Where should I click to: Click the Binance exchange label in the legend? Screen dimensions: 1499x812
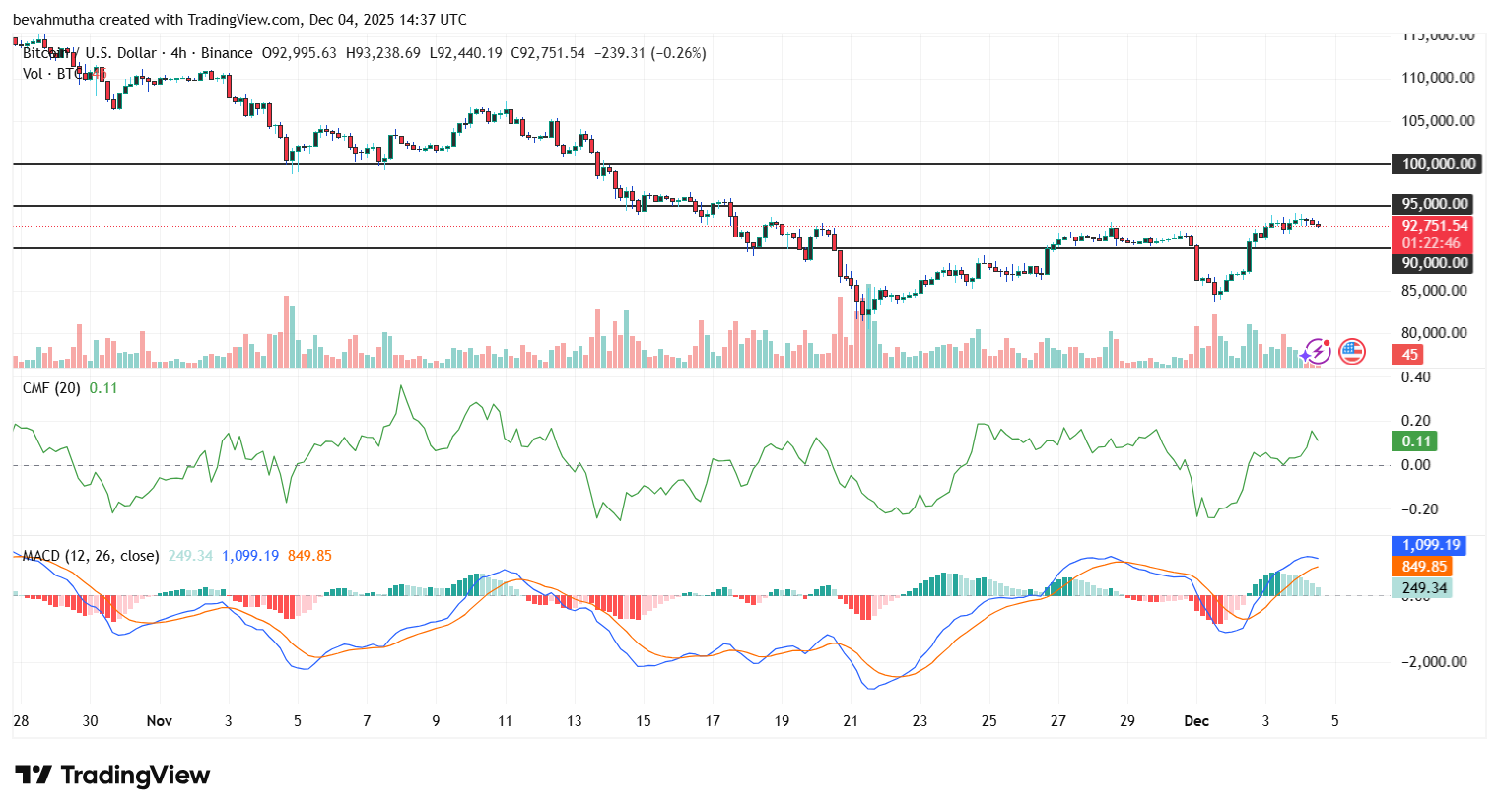(225, 53)
